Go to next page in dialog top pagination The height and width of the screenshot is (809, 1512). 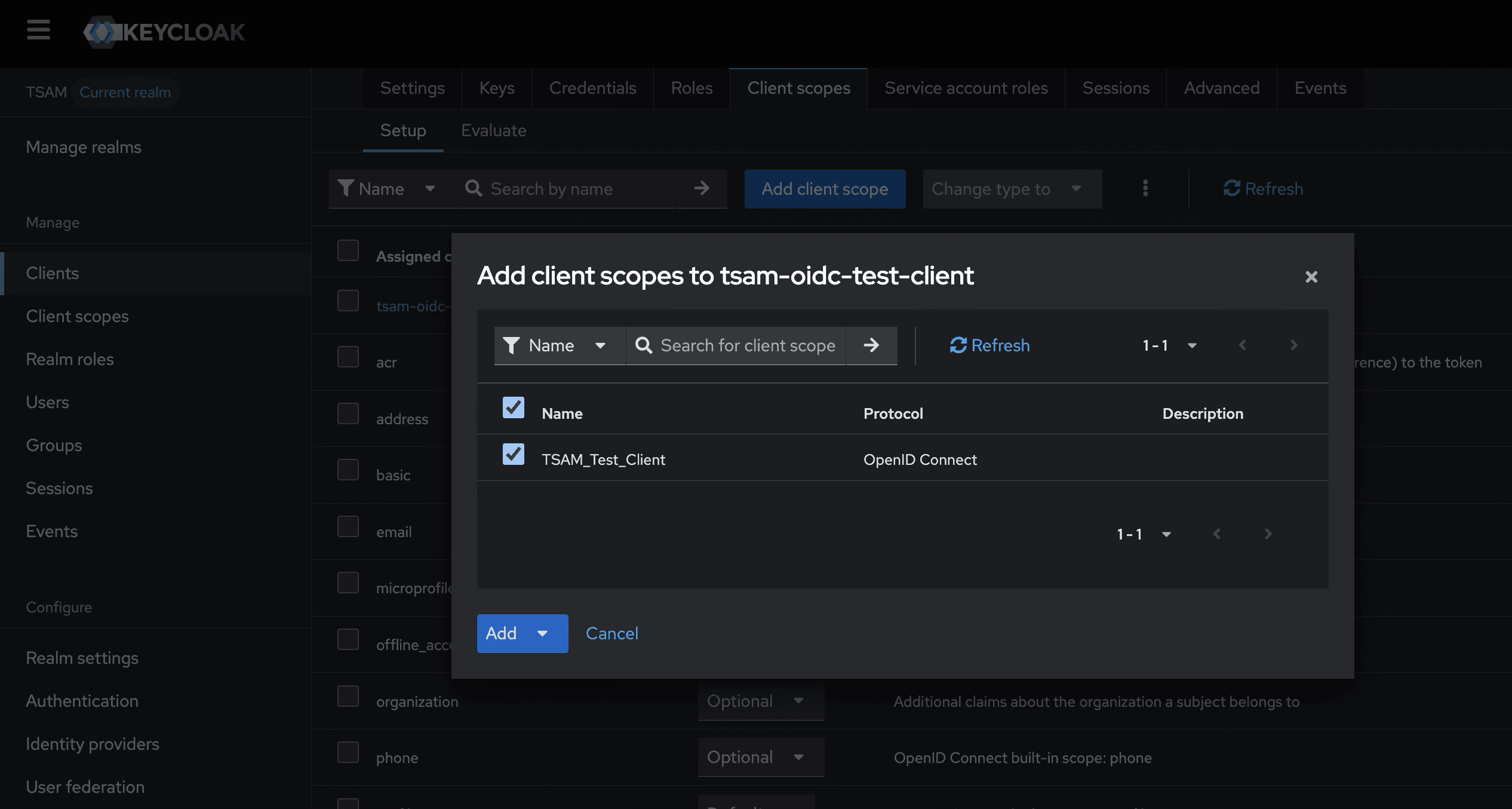tap(1293, 345)
